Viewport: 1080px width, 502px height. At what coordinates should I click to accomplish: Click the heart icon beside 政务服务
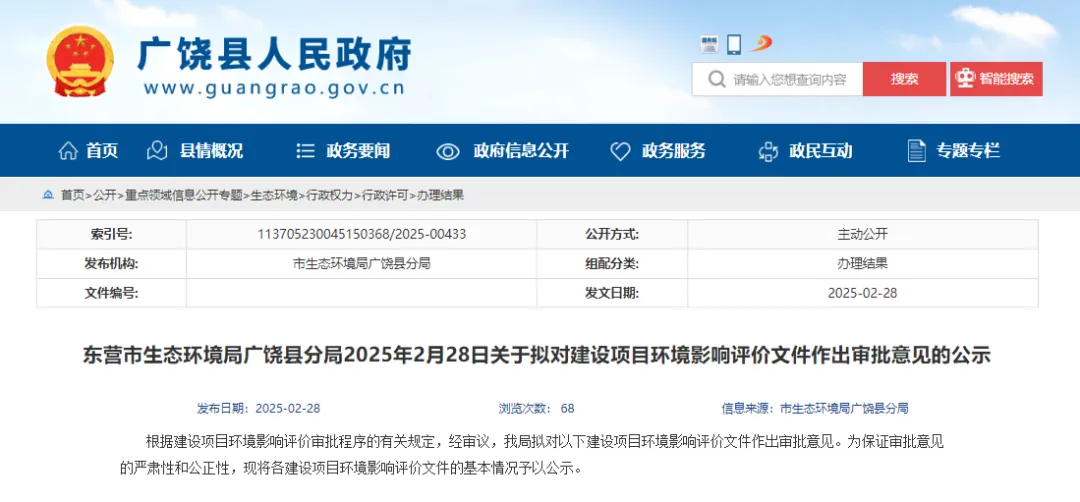point(621,151)
